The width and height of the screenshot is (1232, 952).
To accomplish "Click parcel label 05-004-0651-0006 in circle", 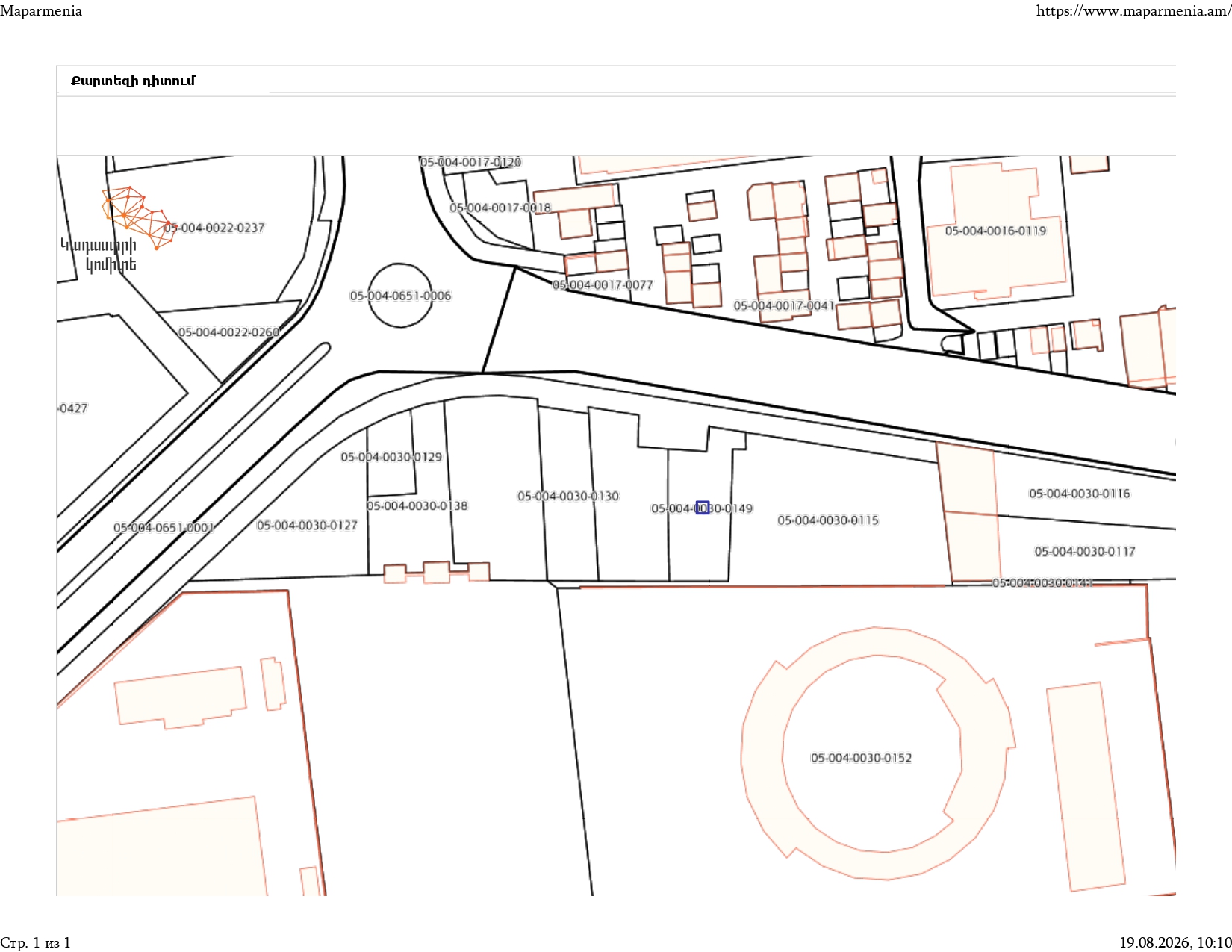I will 401,296.
